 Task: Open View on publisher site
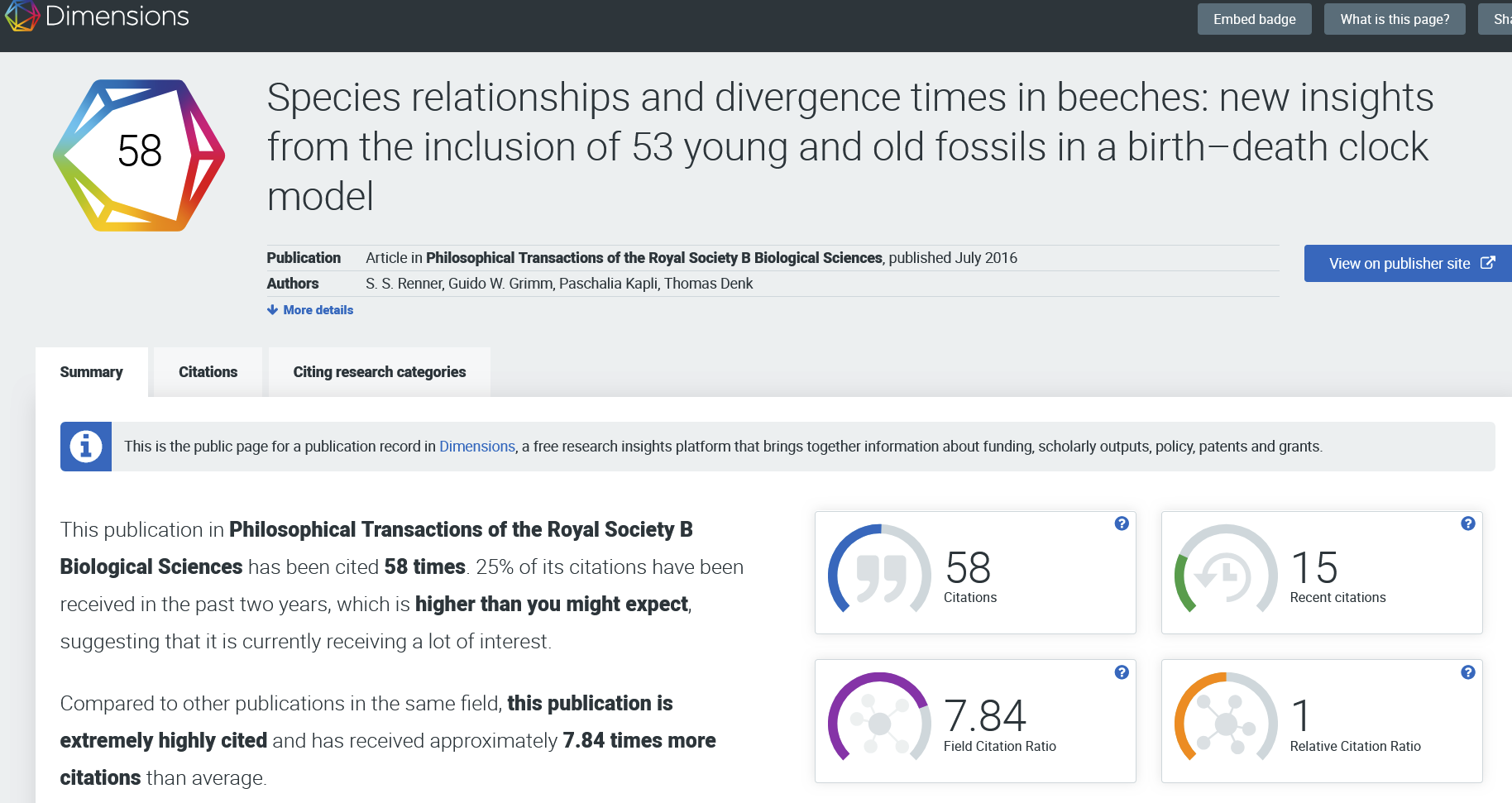(x=1408, y=263)
